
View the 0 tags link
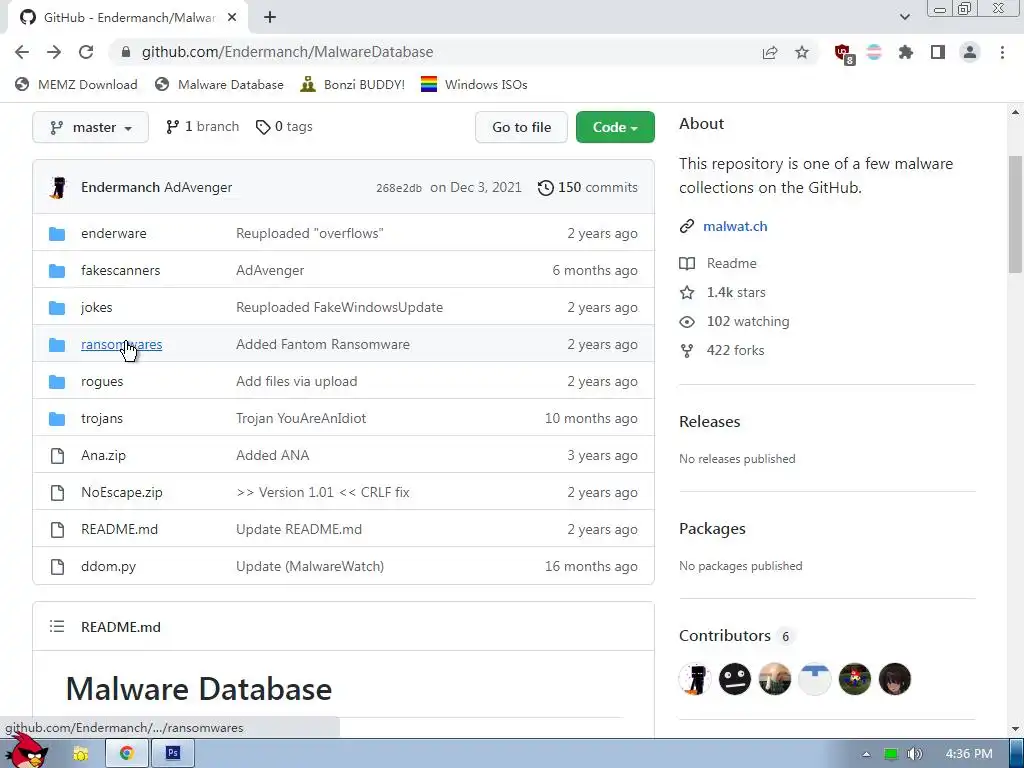point(284,127)
